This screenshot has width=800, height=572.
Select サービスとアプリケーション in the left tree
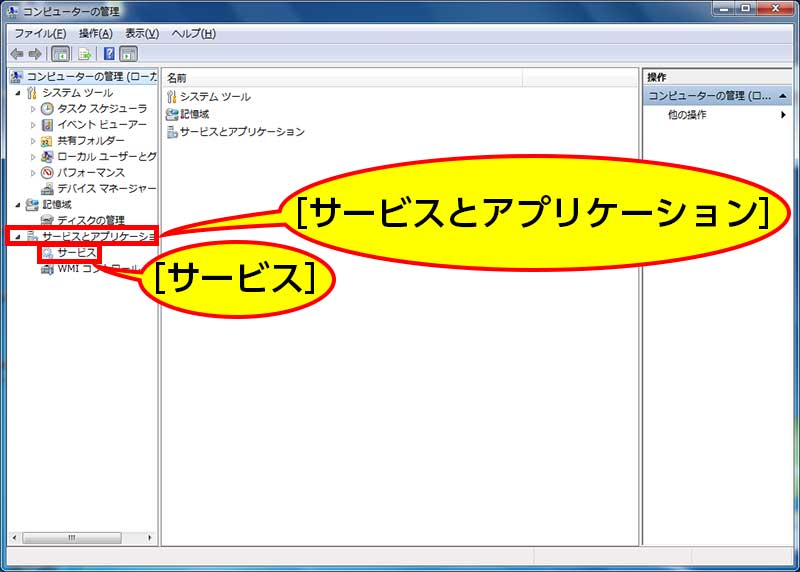(x=98, y=236)
